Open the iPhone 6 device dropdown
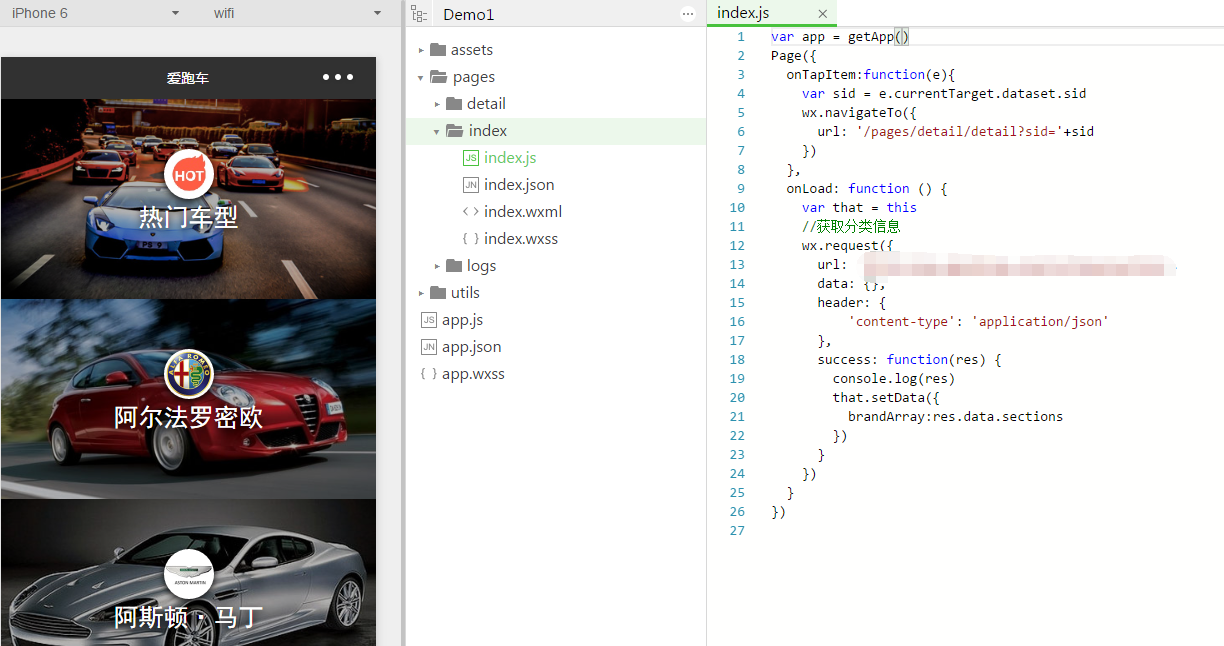Screen dimensions: 1224x646 click(x=96, y=13)
